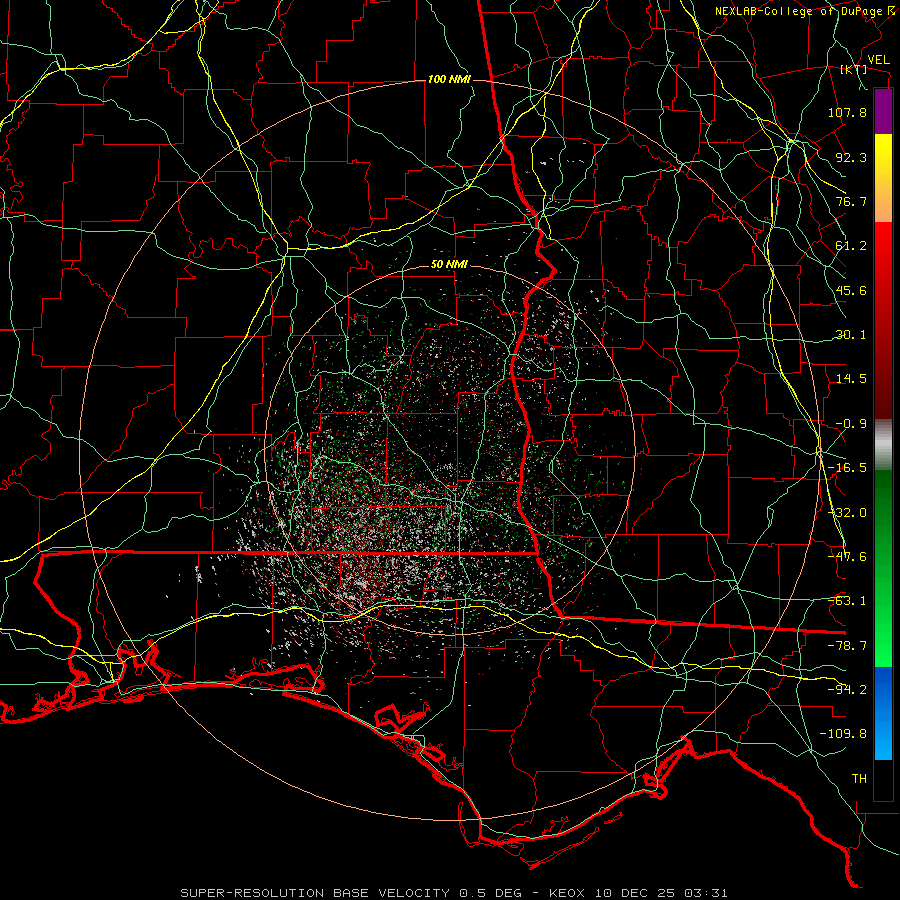Click the TH legend label

[x=859, y=779]
